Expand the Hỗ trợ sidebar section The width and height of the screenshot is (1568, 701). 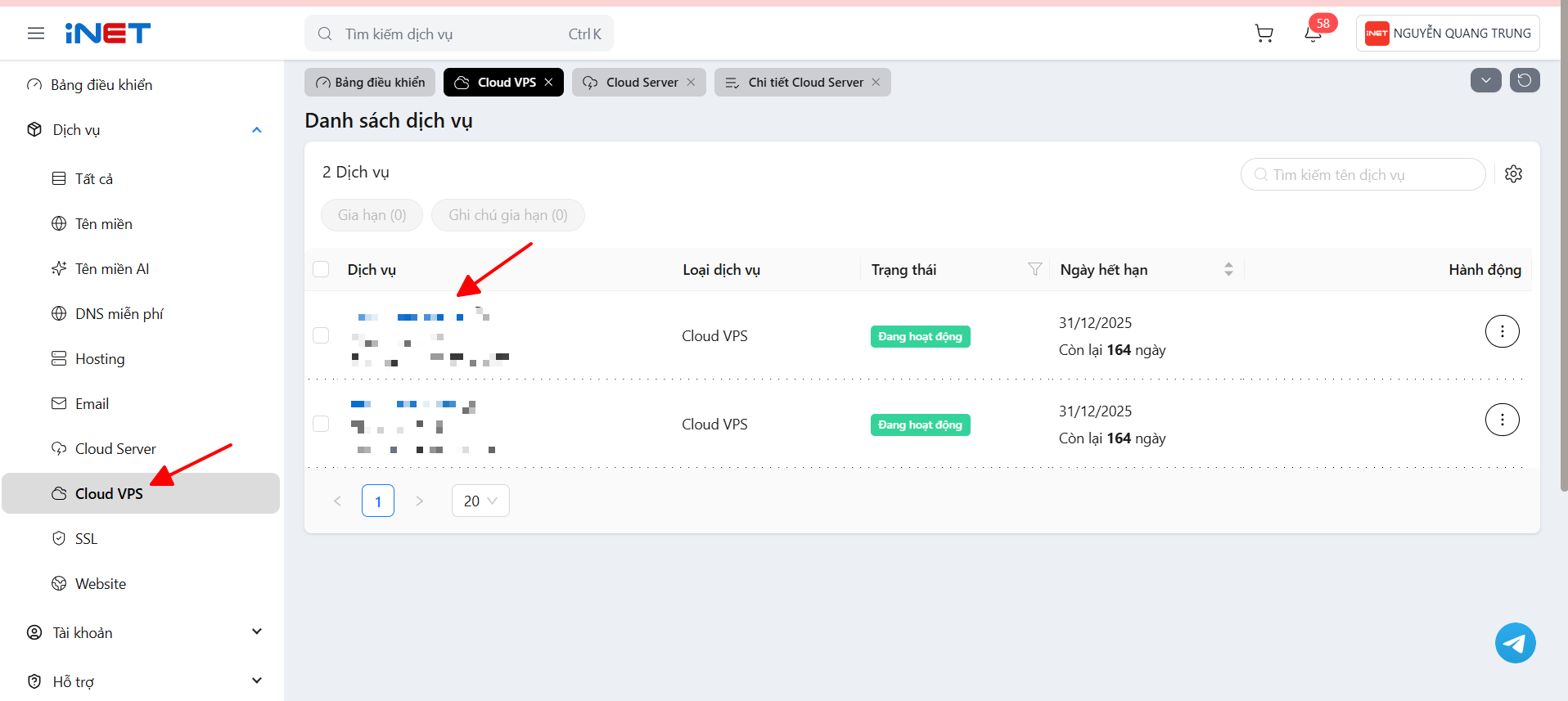(257, 681)
